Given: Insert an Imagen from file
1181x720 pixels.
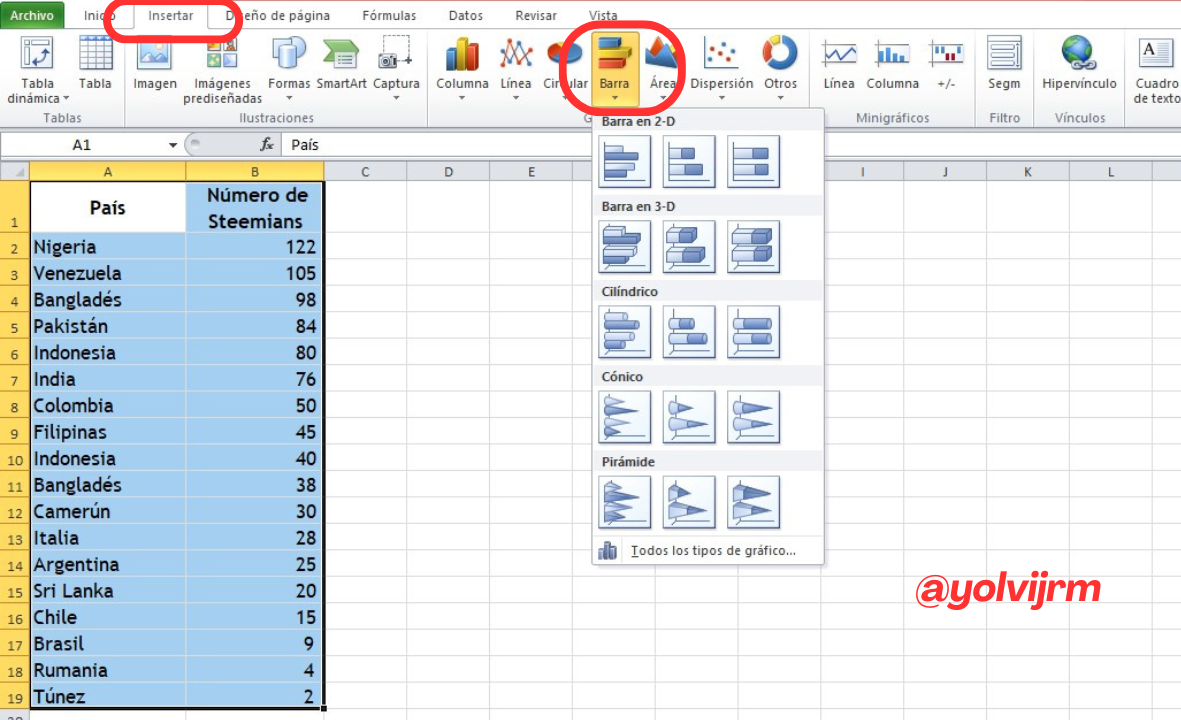Looking at the screenshot, I should click(154, 64).
